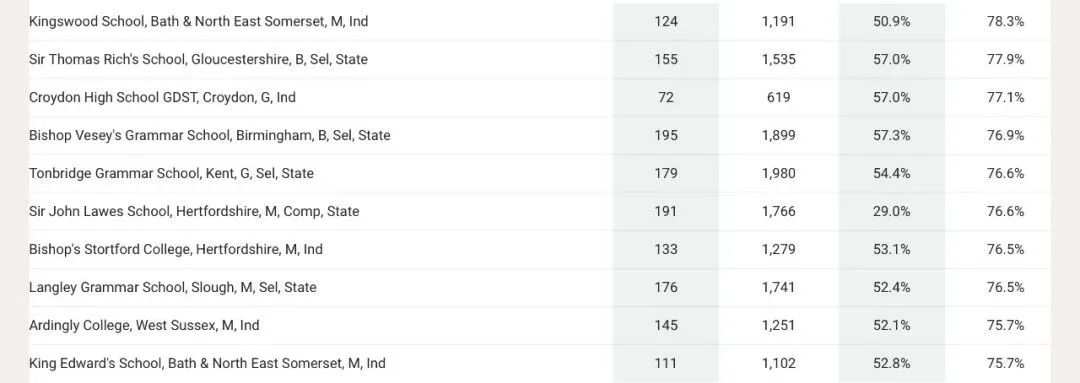Select the 1,980 cell for Tonbridge Grammar
This screenshot has height=383, width=1080.
click(x=778, y=174)
